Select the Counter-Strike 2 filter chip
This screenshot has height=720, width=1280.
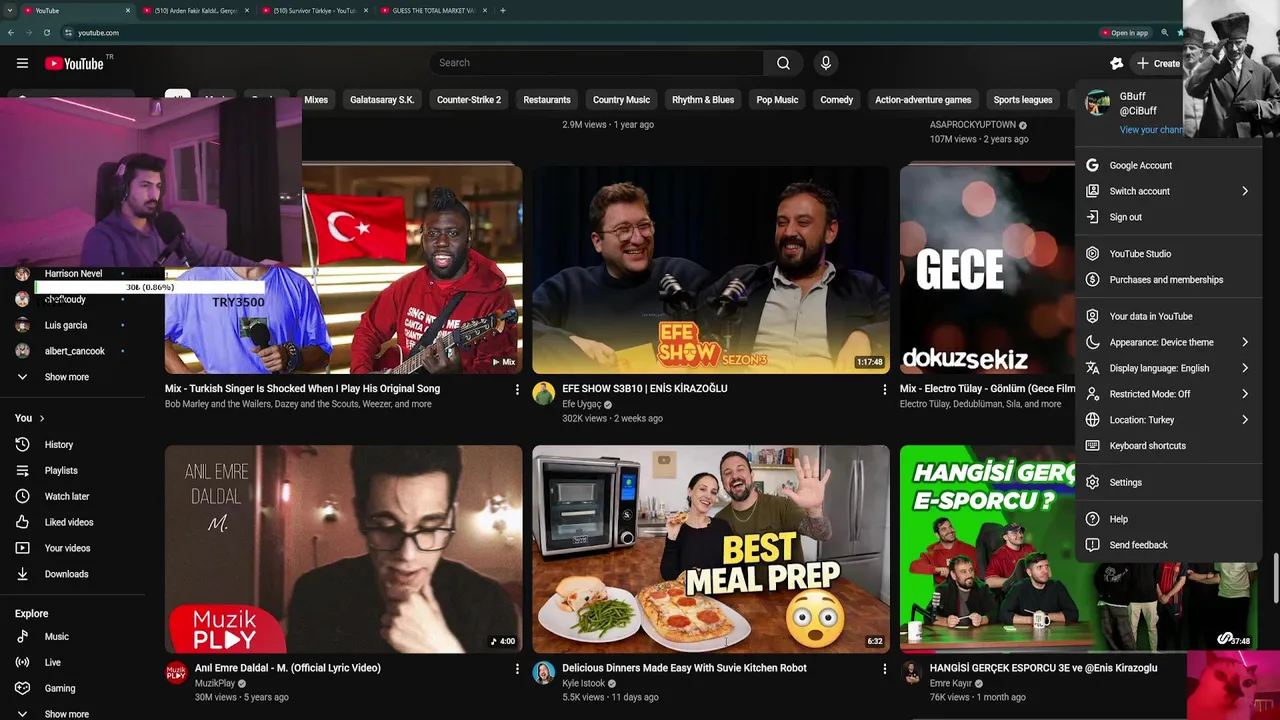(469, 100)
